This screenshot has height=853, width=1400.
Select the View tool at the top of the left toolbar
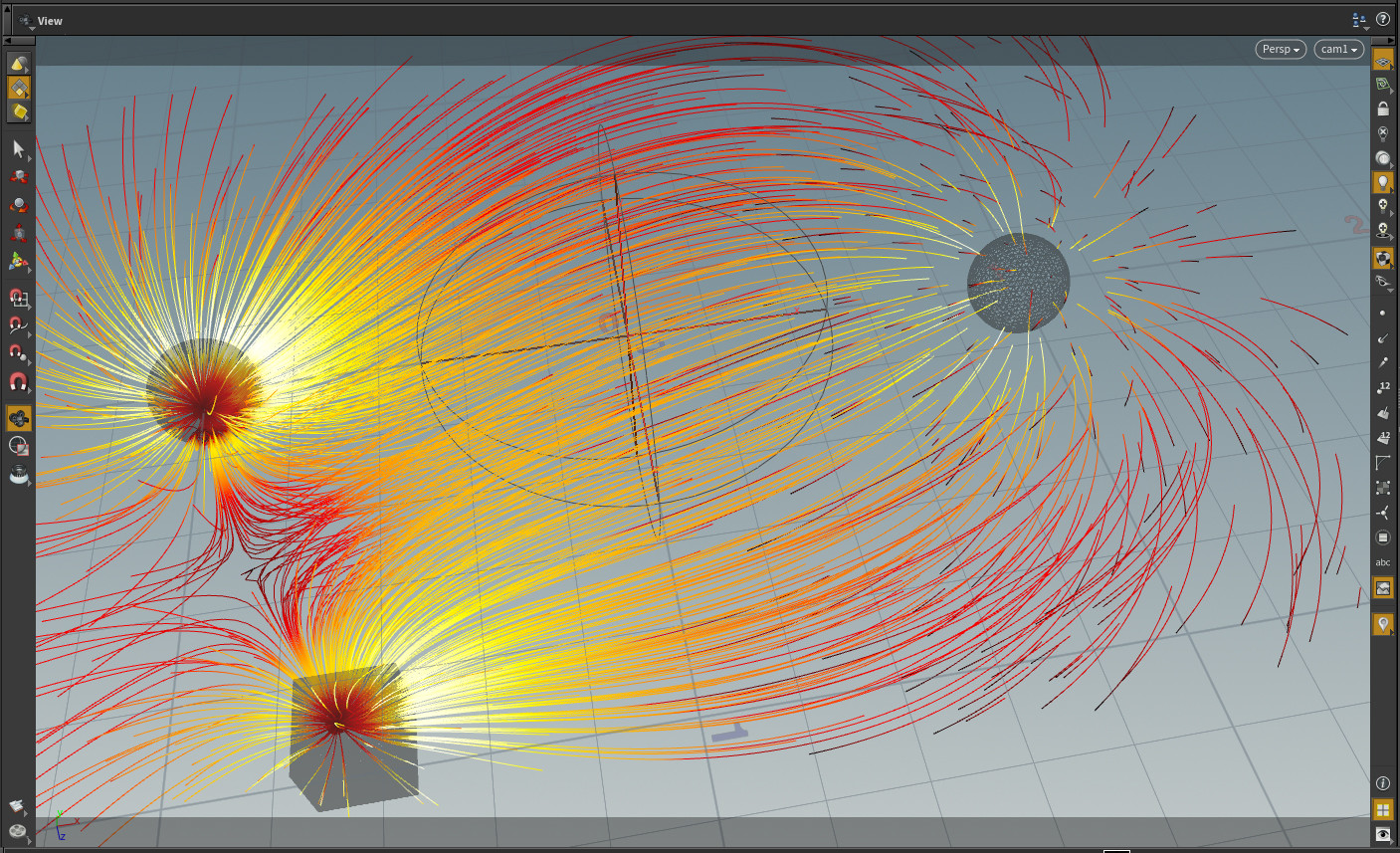tap(19, 63)
